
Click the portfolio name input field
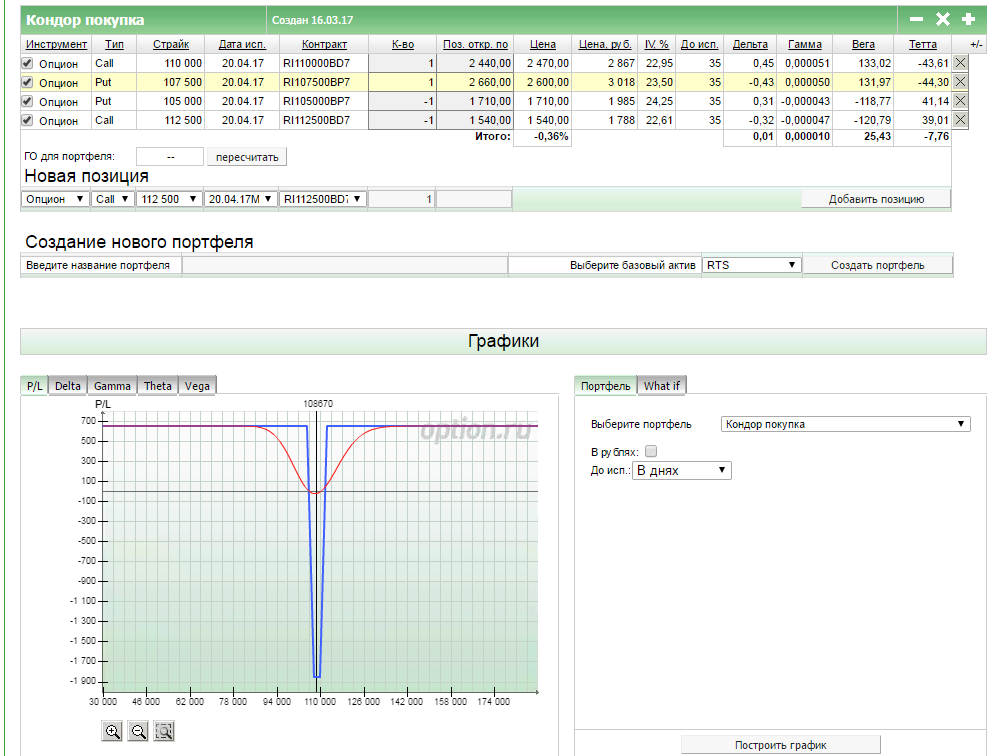(x=345, y=265)
